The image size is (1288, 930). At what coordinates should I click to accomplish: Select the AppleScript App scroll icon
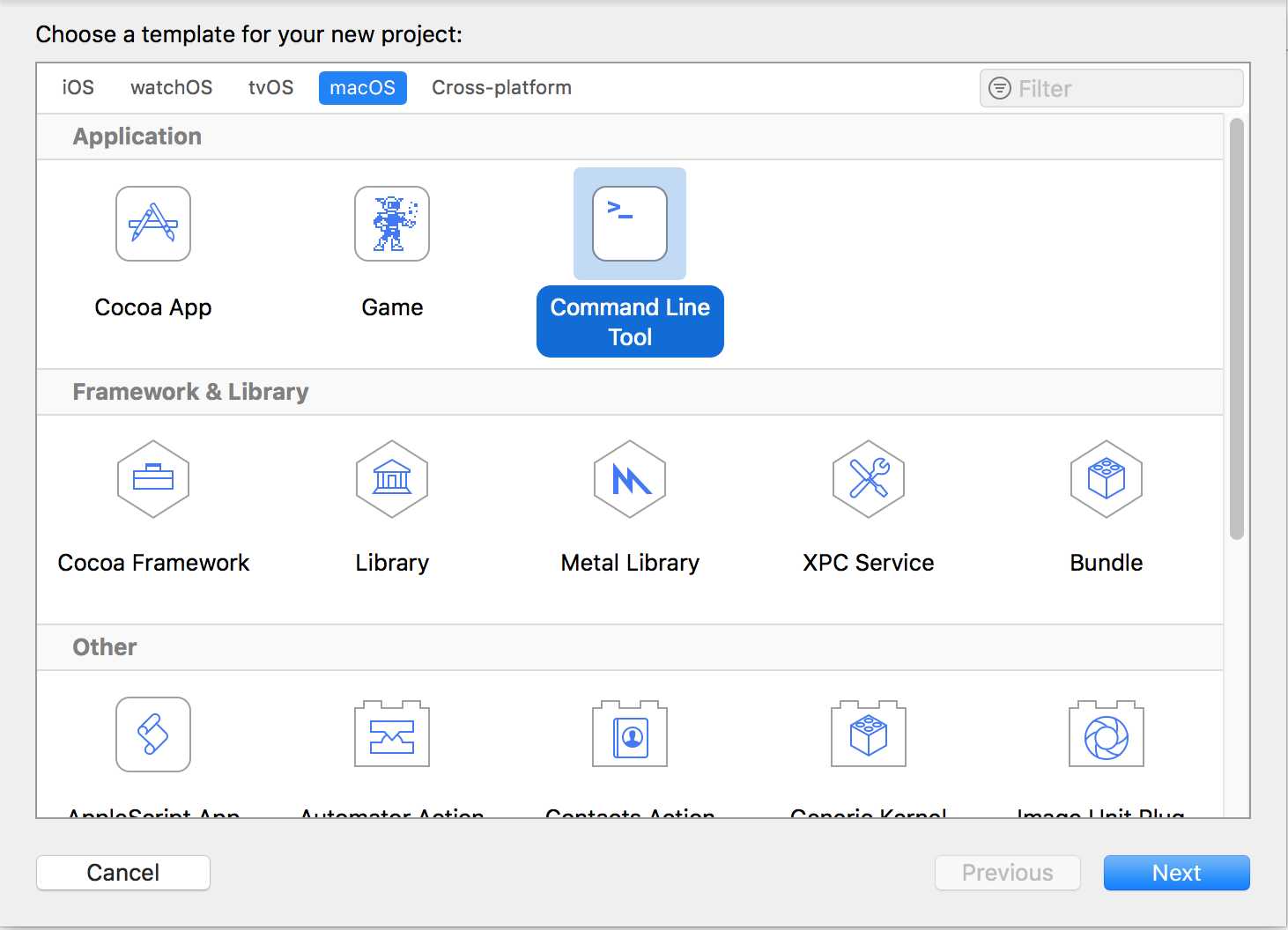coord(153,734)
